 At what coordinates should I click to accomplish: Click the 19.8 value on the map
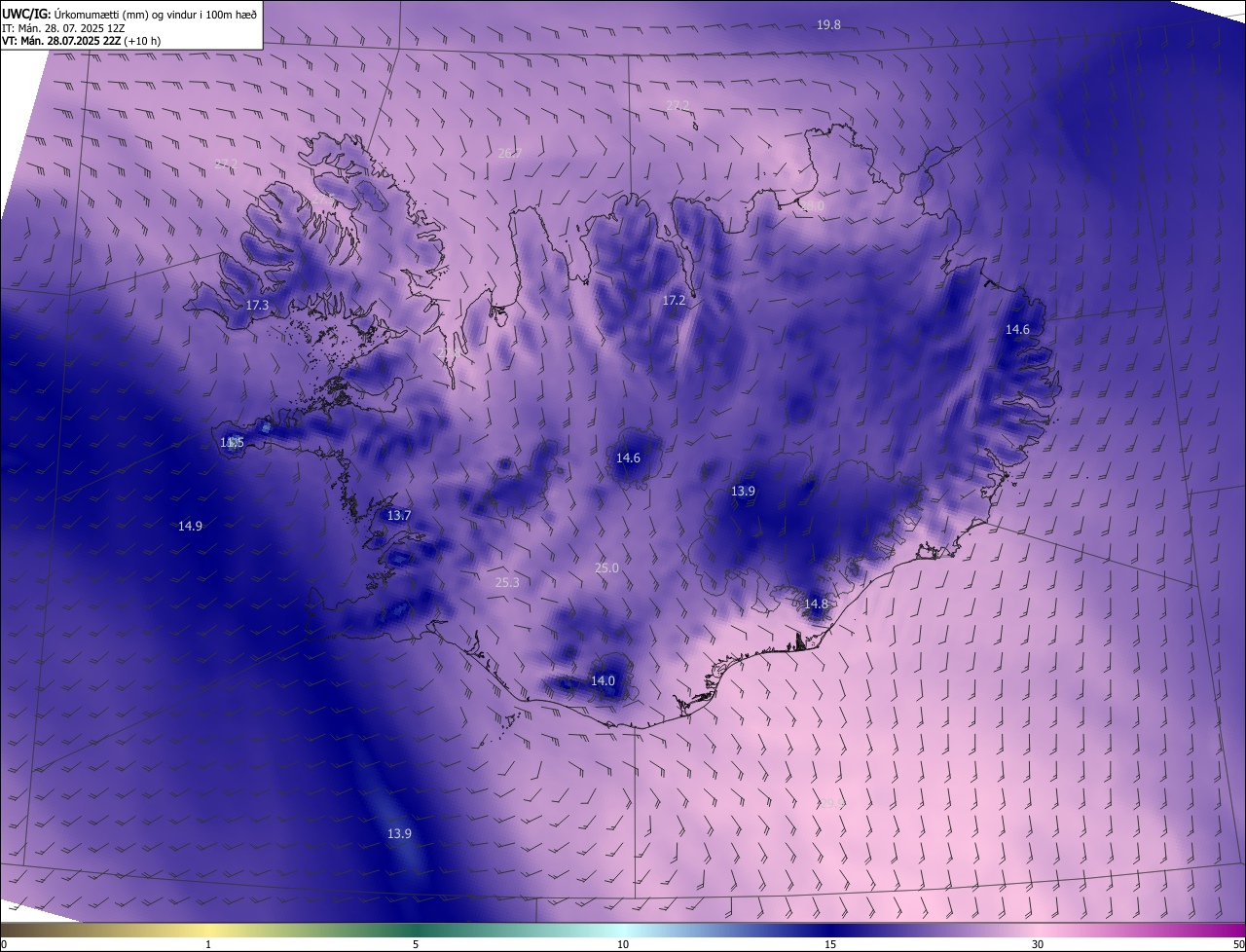[828, 24]
